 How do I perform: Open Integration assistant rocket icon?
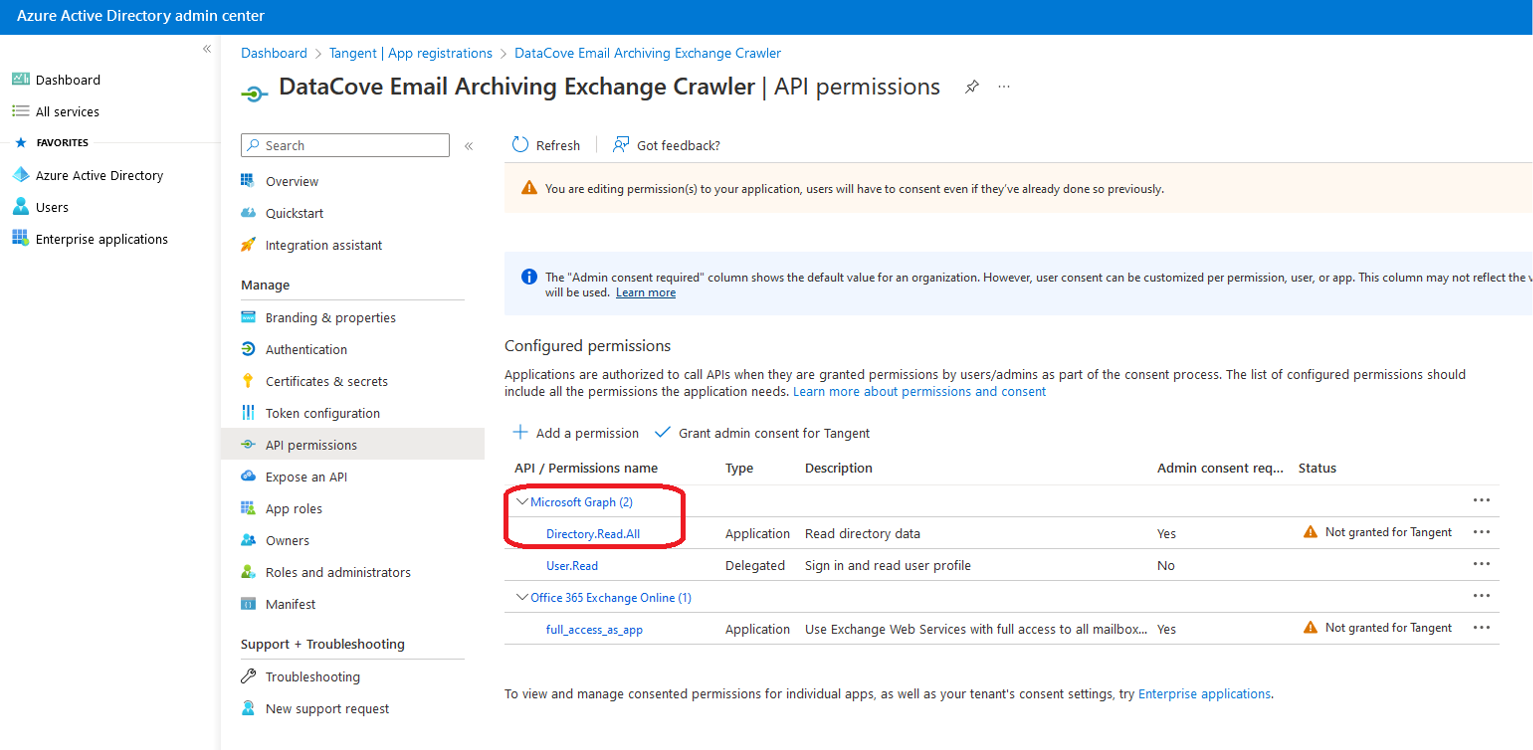coord(249,245)
